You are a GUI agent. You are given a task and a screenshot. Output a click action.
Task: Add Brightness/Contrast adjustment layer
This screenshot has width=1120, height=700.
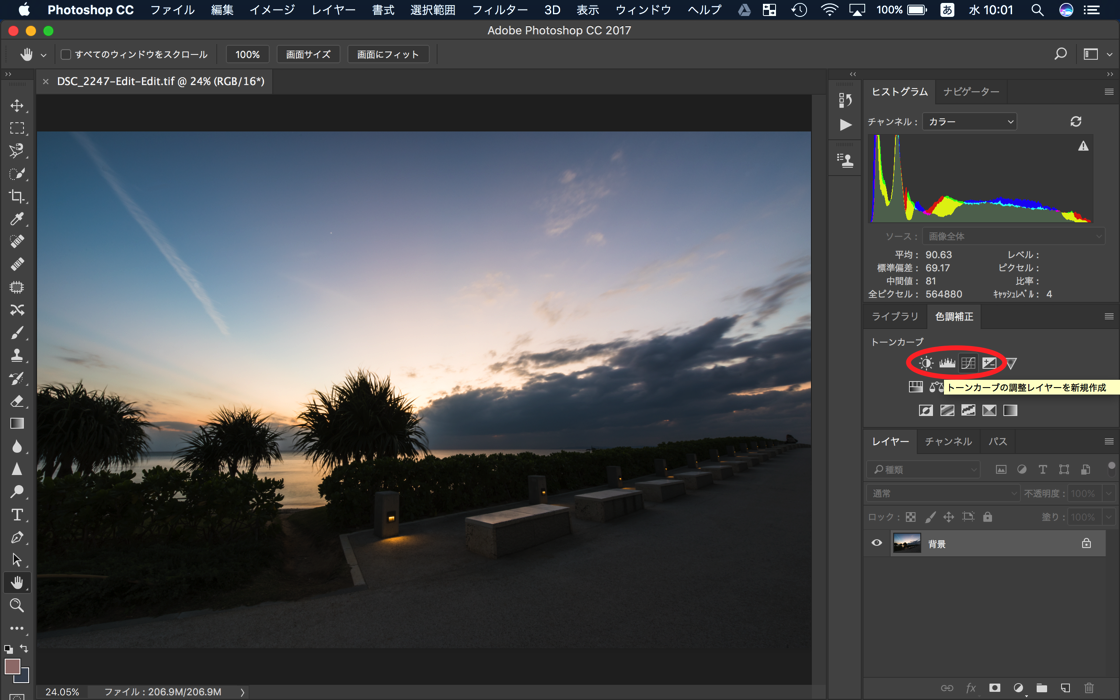pyautogui.click(x=926, y=363)
